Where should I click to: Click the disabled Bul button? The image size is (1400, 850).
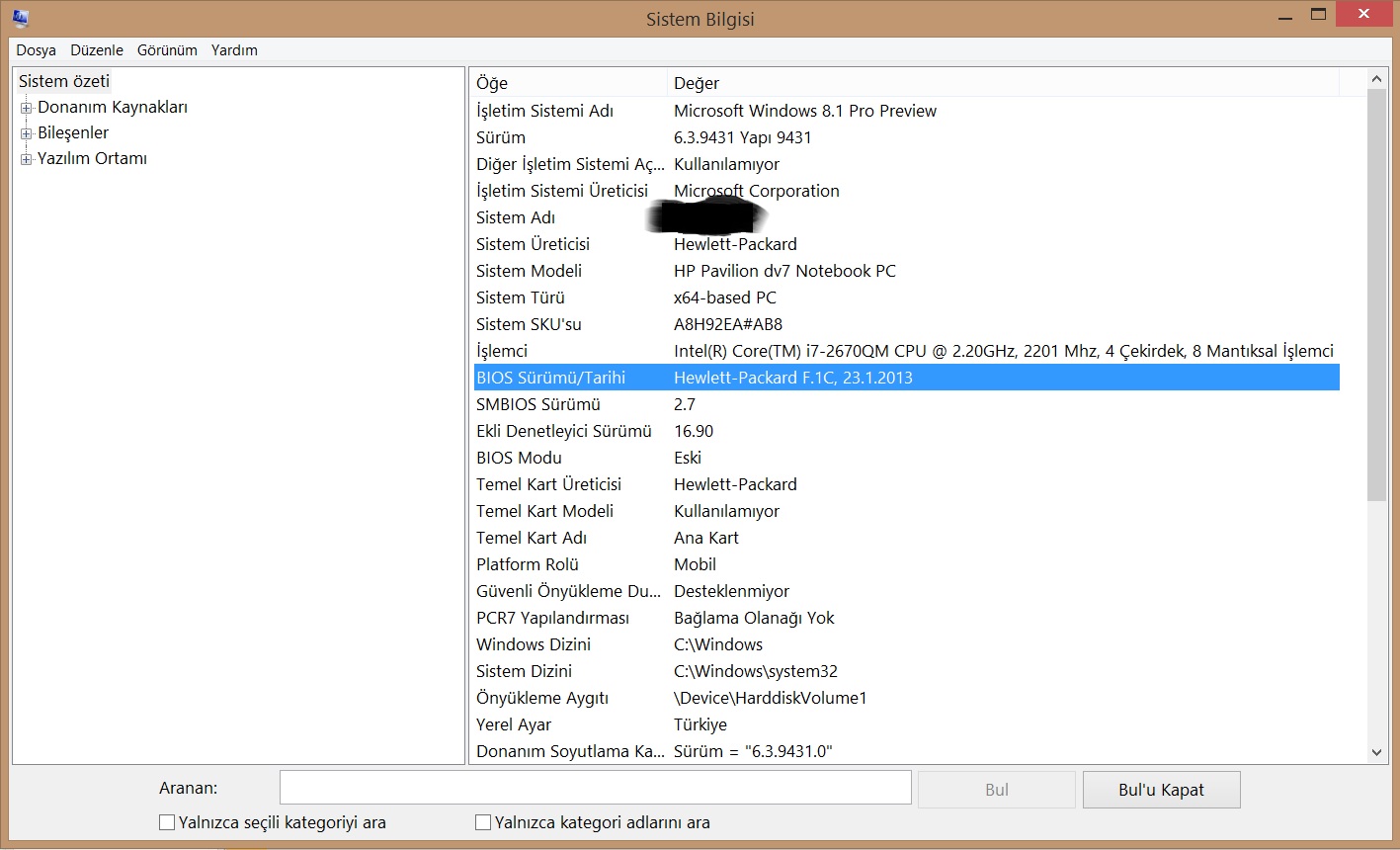click(997, 790)
